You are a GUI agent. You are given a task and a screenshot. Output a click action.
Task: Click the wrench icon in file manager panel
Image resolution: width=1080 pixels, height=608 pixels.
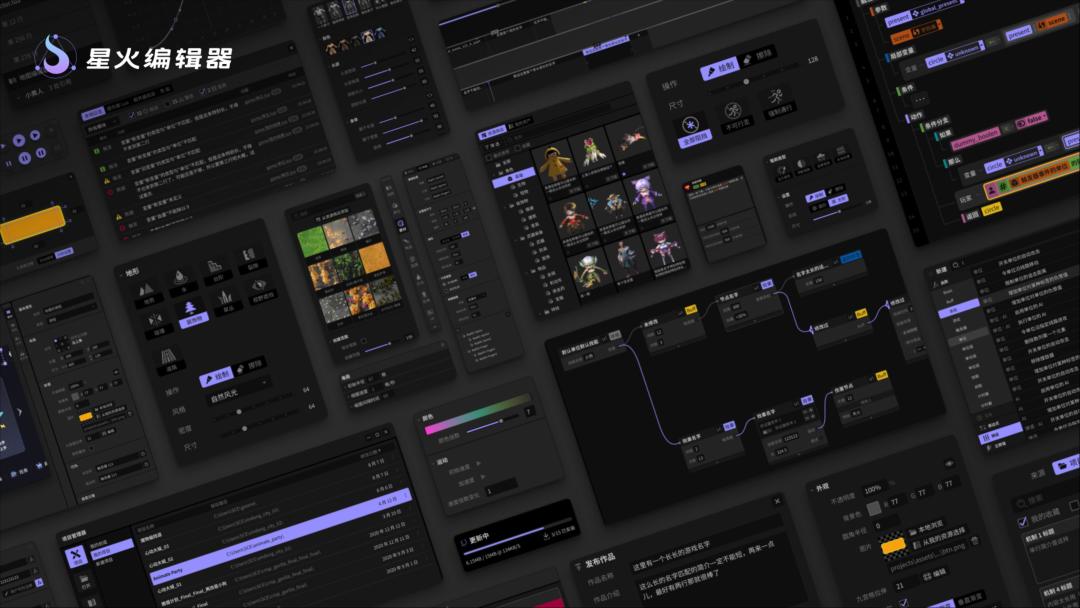coord(76,556)
